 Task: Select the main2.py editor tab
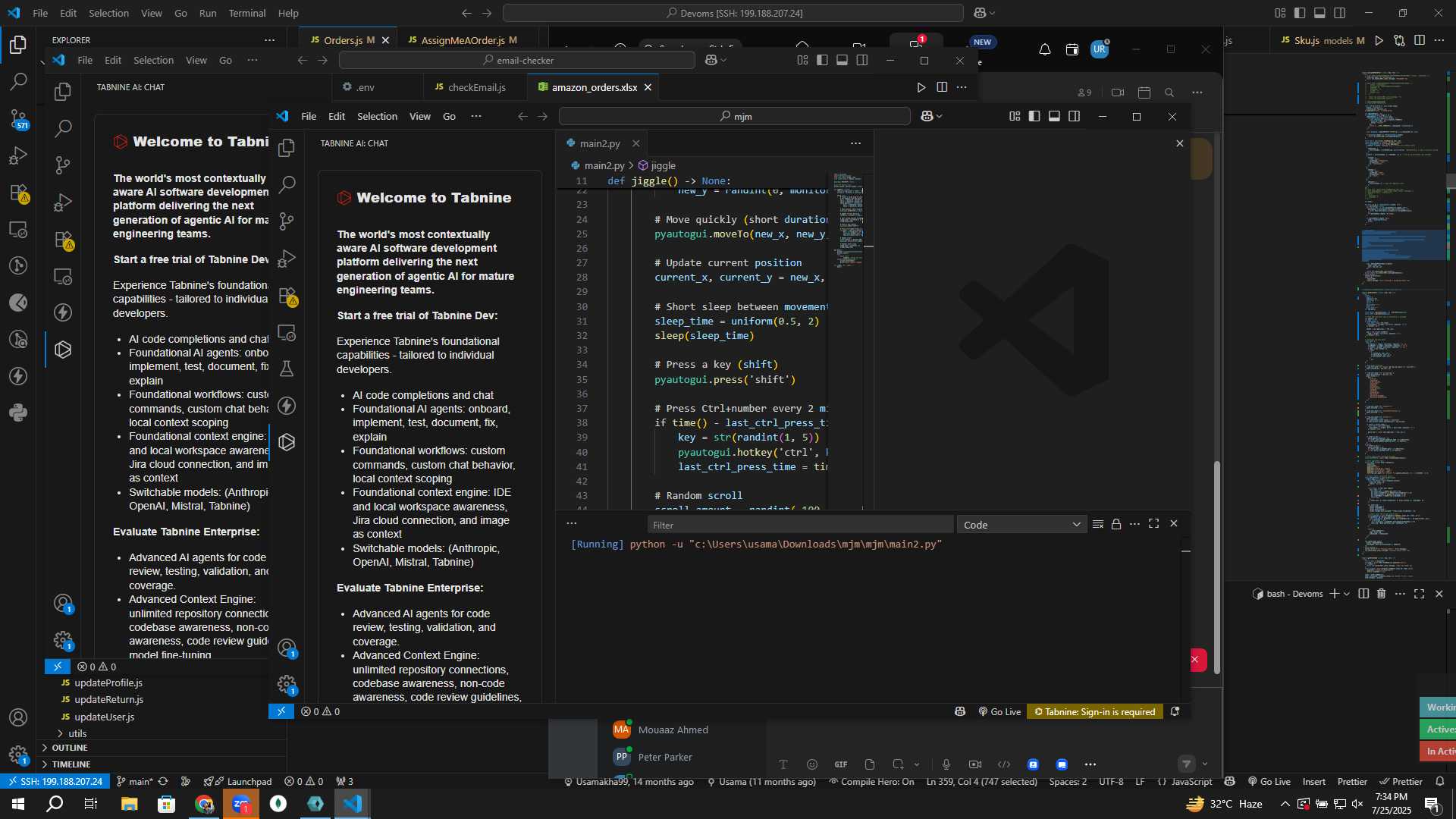coord(600,143)
